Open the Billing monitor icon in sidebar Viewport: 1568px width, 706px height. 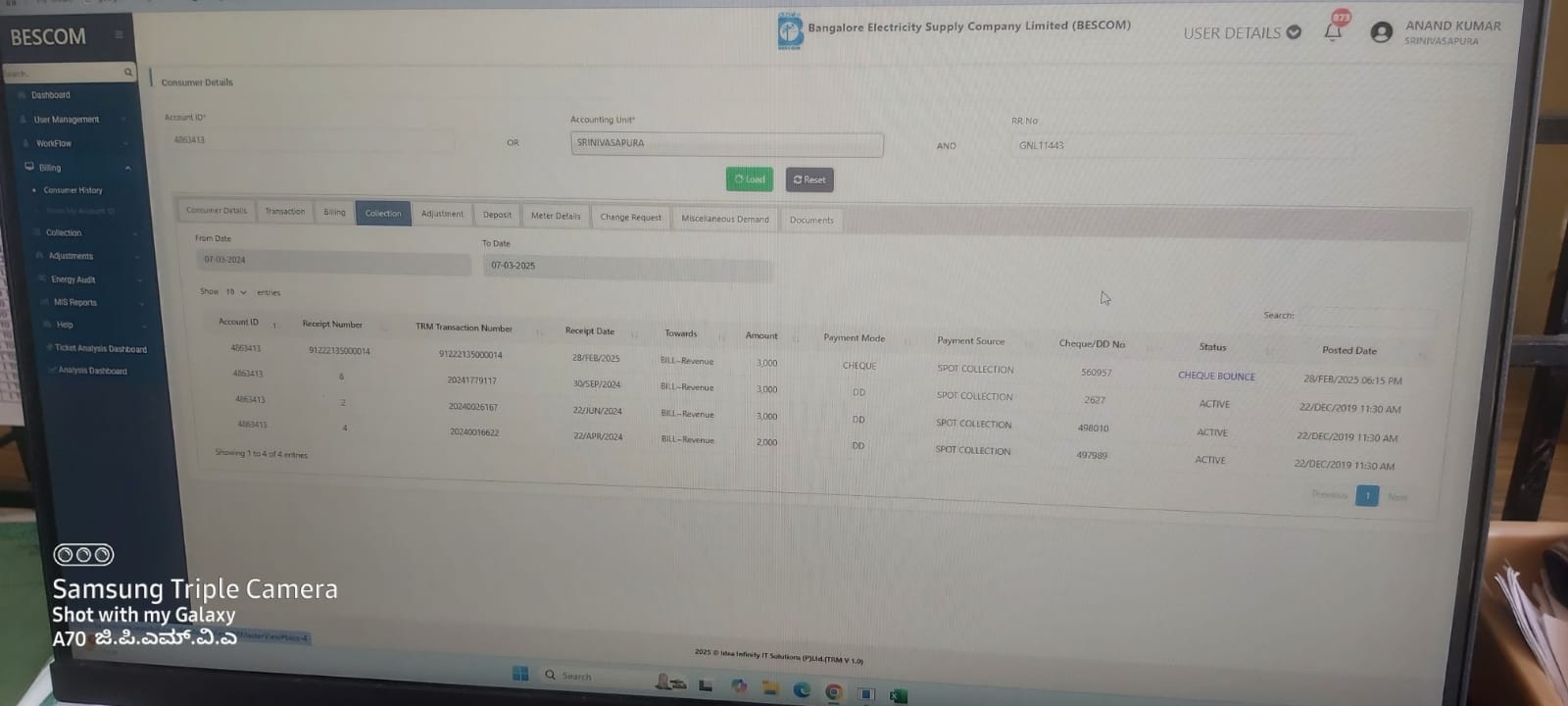pos(29,167)
